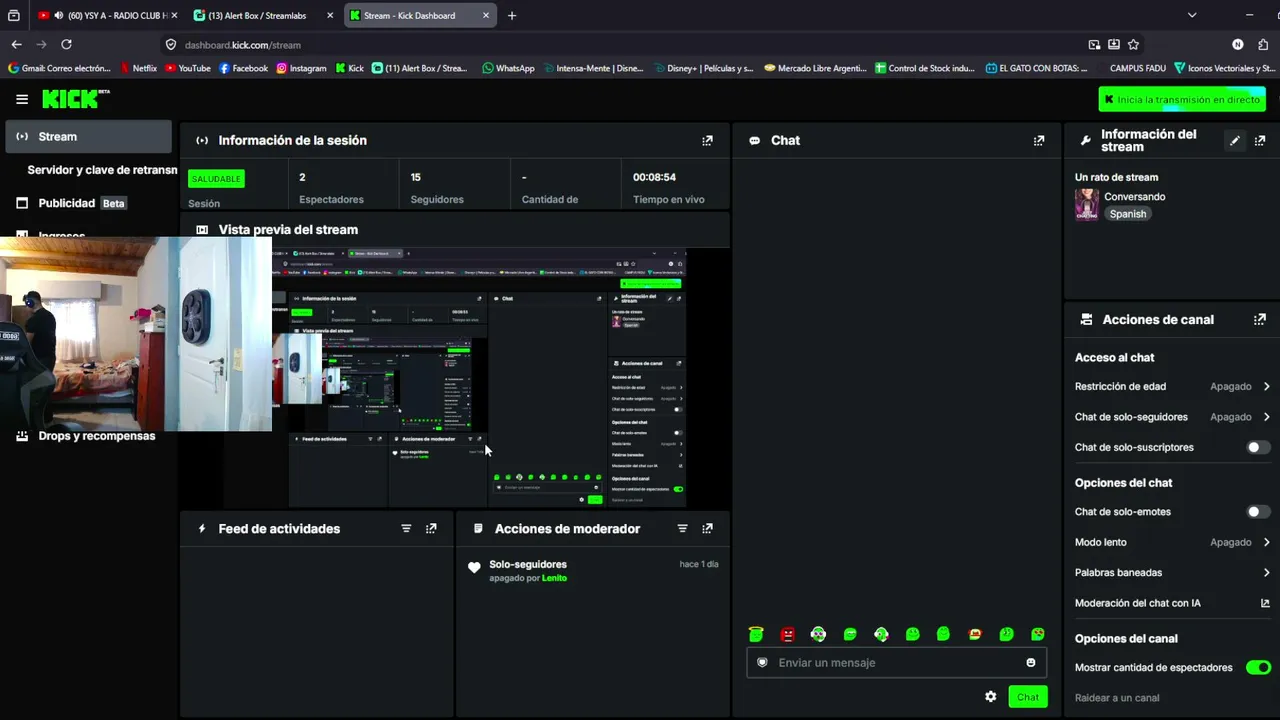Pop out the Acciones de moderador panel
Screen dimensions: 1280x720
coord(707,529)
